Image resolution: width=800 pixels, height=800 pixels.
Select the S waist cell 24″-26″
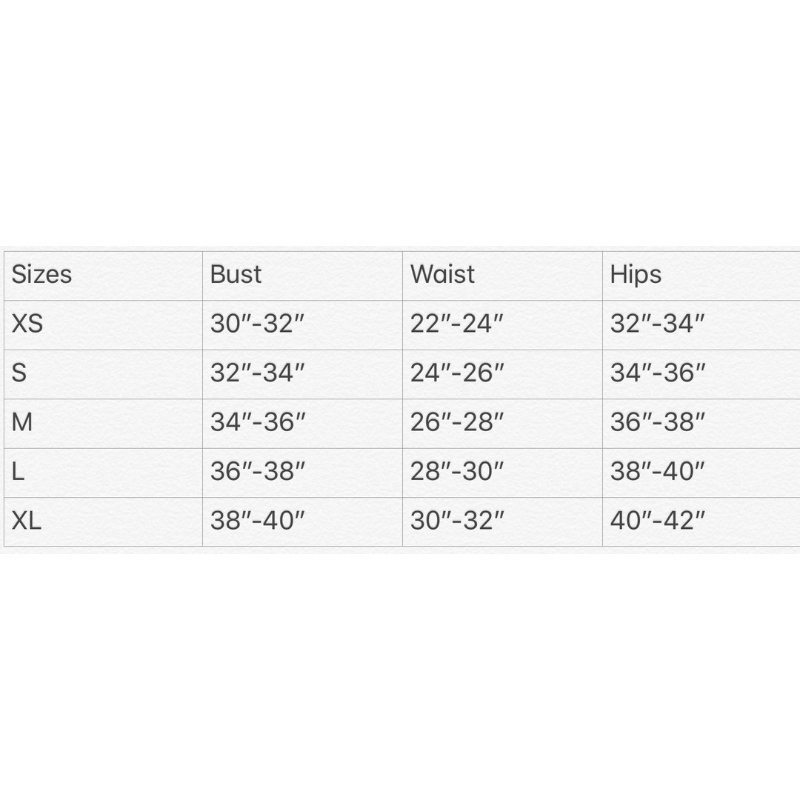click(457, 373)
